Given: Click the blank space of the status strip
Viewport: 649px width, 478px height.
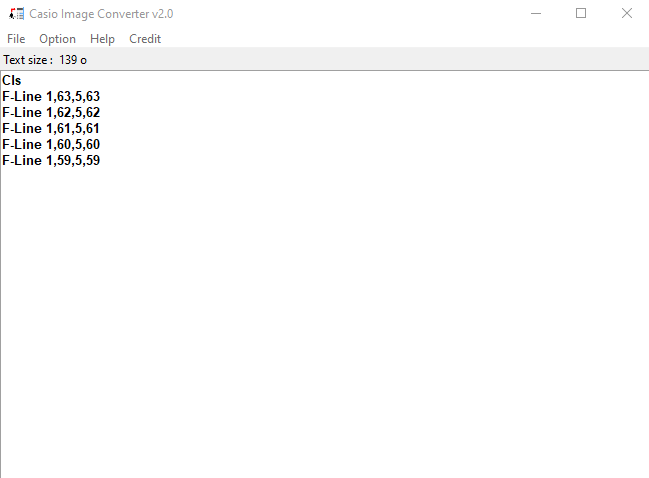Looking at the screenshot, I should (x=368, y=60).
